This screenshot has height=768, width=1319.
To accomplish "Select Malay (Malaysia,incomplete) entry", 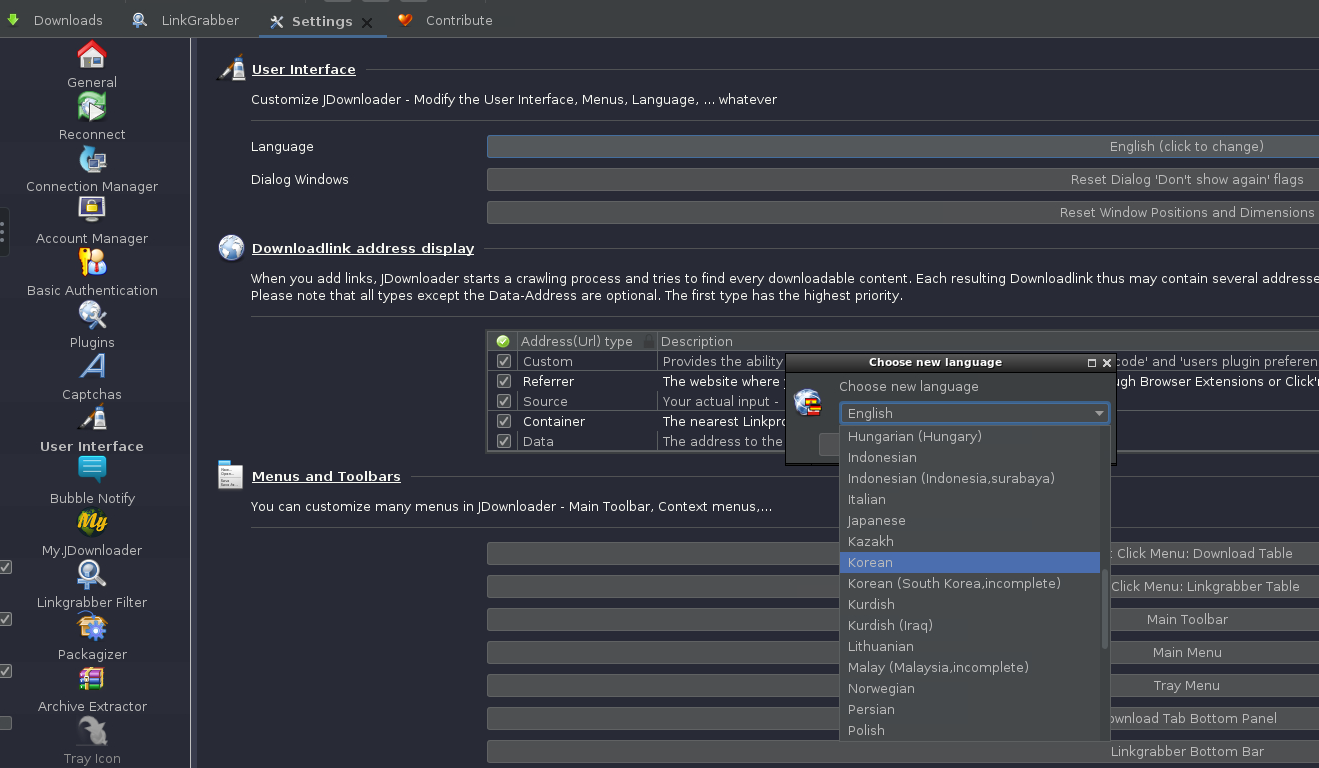I will click(x=970, y=667).
